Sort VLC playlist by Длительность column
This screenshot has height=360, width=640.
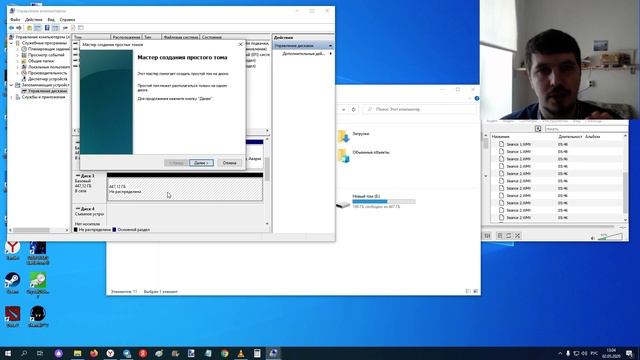(571, 137)
